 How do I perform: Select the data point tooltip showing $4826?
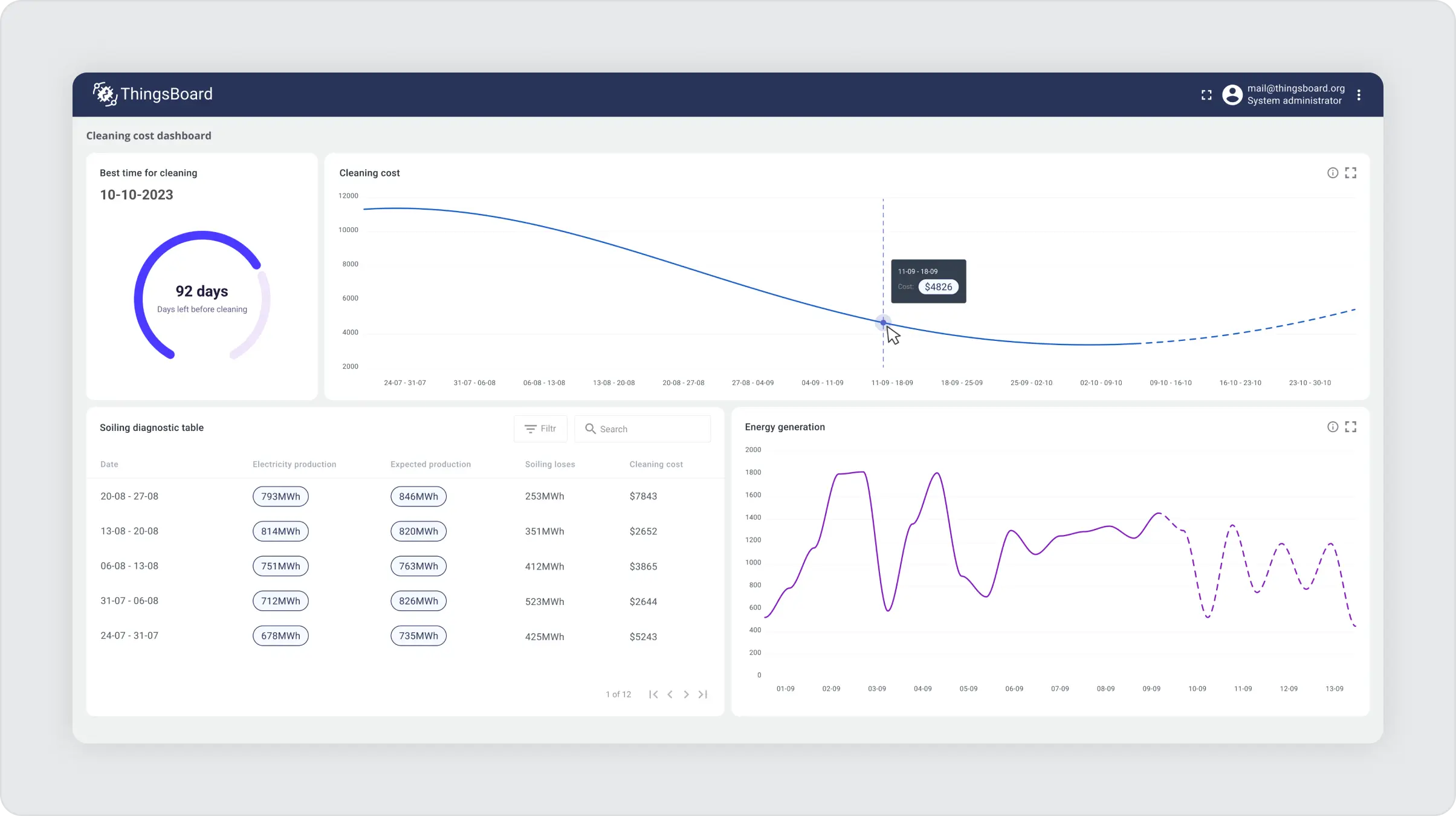pyautogui.click(x=929, y=281)
